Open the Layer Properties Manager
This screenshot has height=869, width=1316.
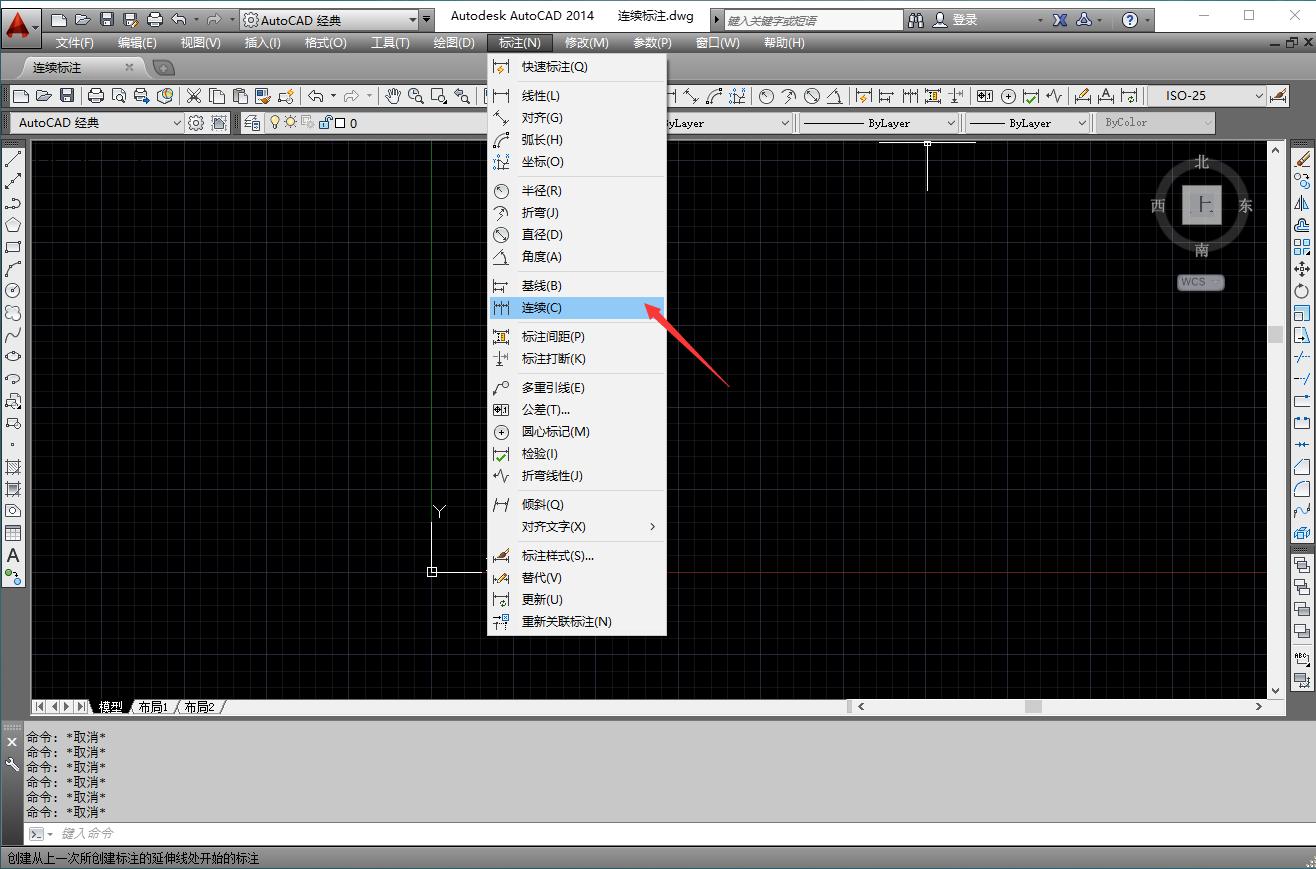pyautogui.click(x=252, y=122)
